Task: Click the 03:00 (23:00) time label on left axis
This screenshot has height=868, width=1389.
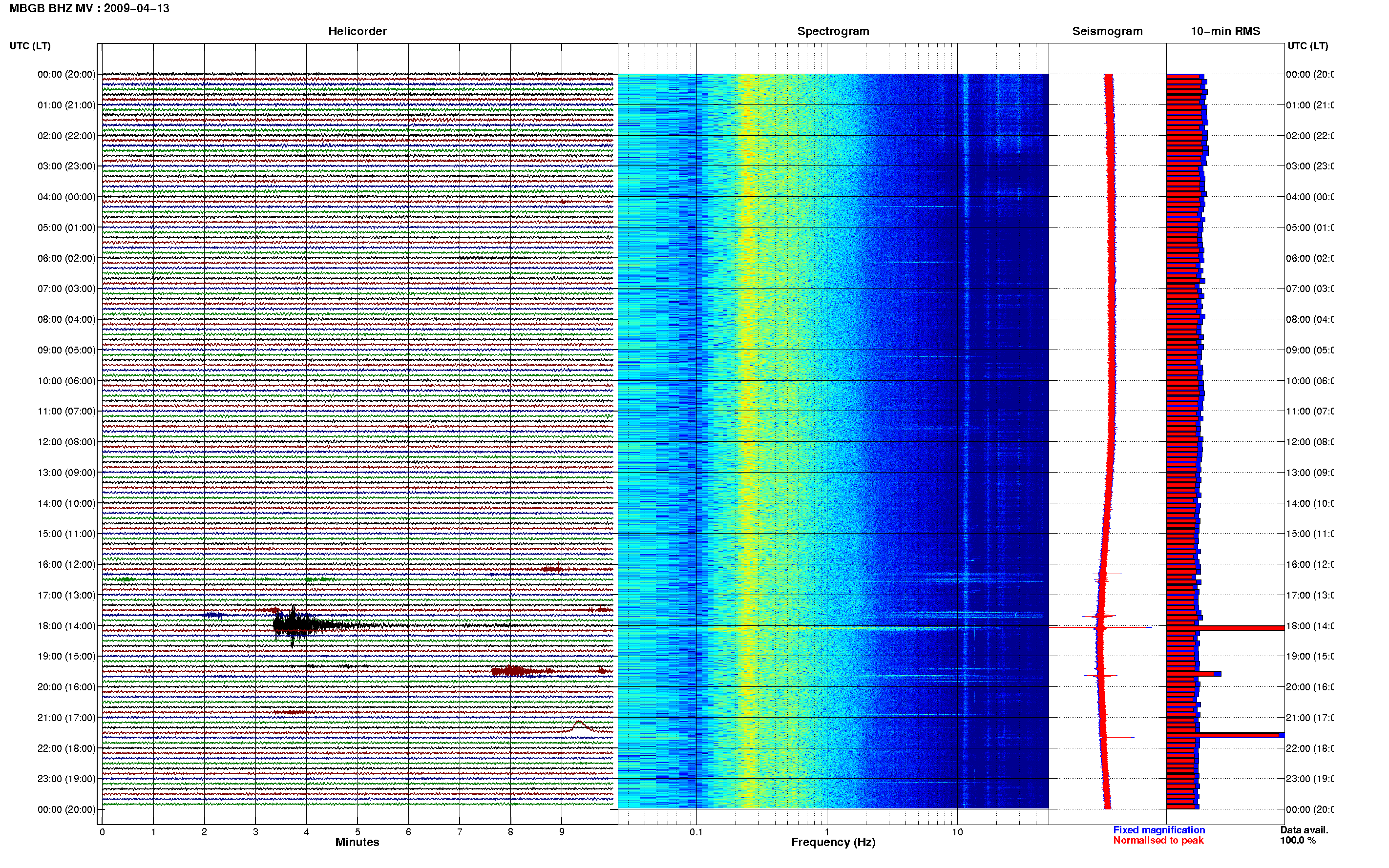Action: coord(66,166)
